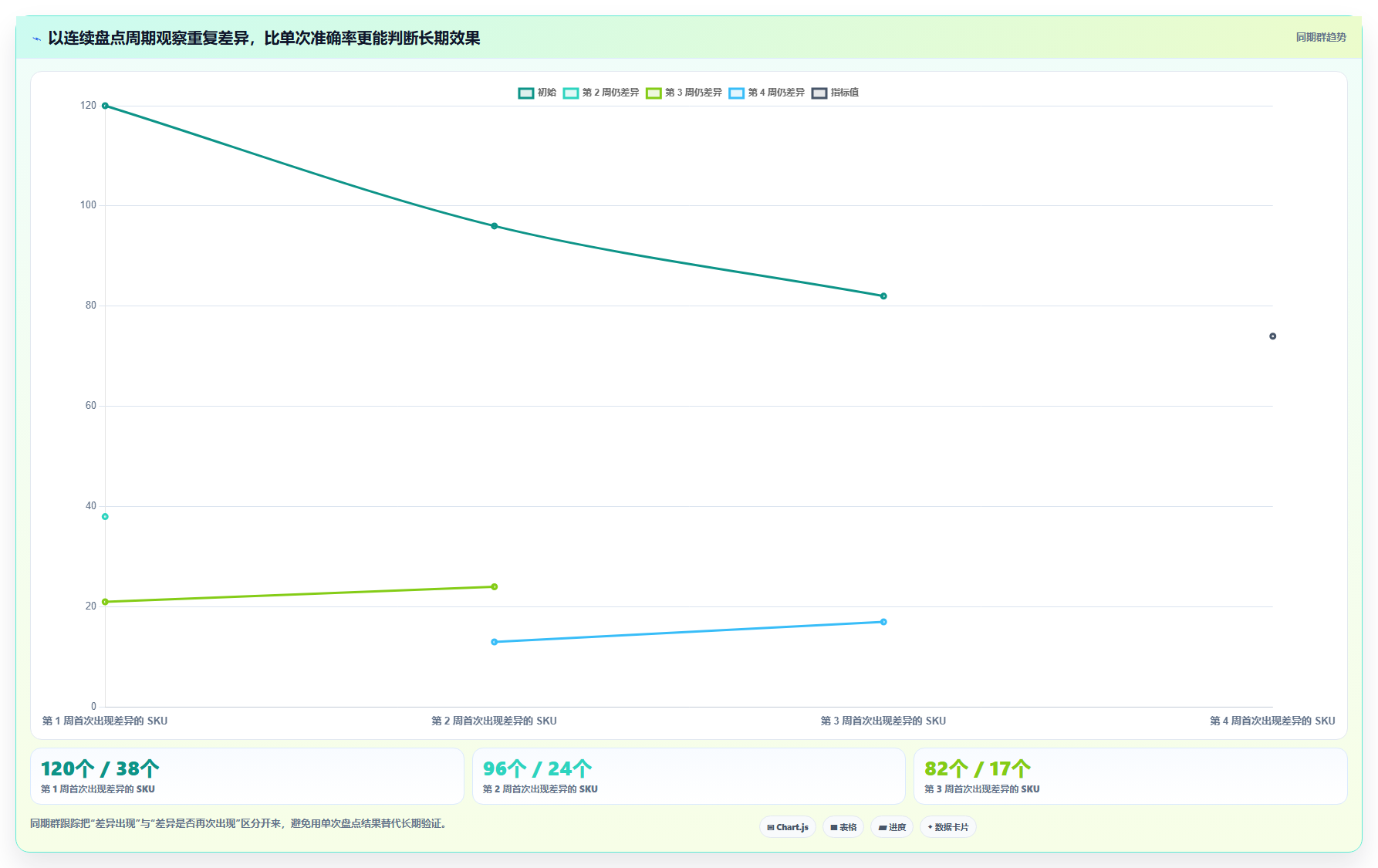Click the blue point at 13 on week 2

tap(495, 642)
